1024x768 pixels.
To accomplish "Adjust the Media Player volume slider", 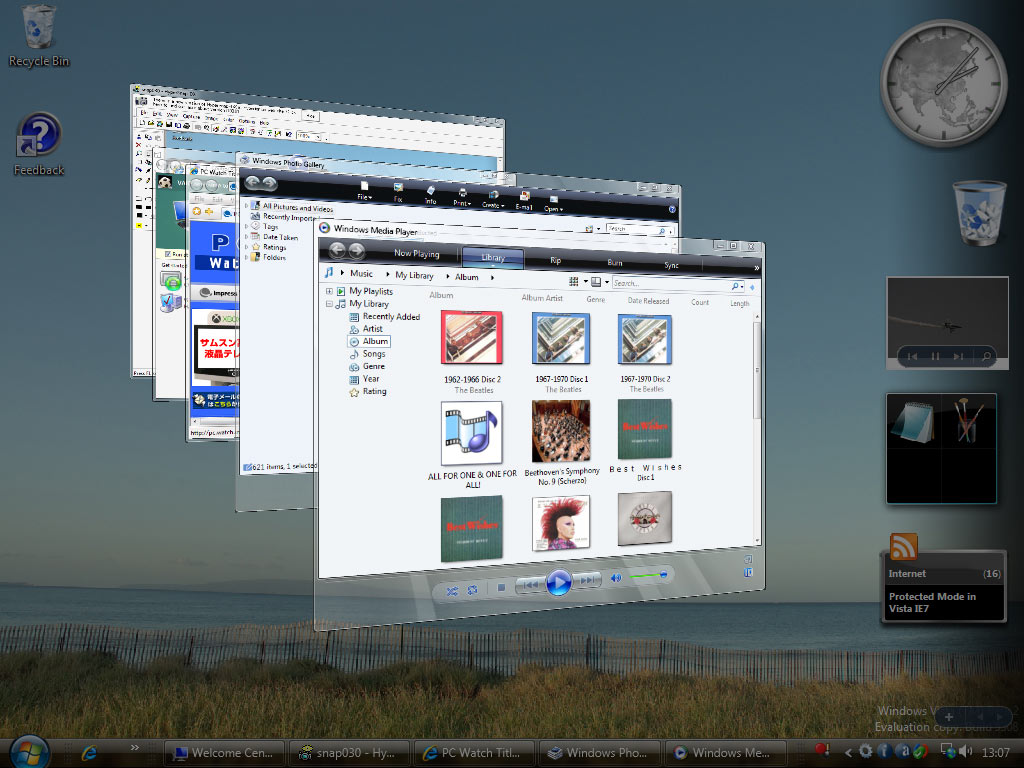I will 648,575.
